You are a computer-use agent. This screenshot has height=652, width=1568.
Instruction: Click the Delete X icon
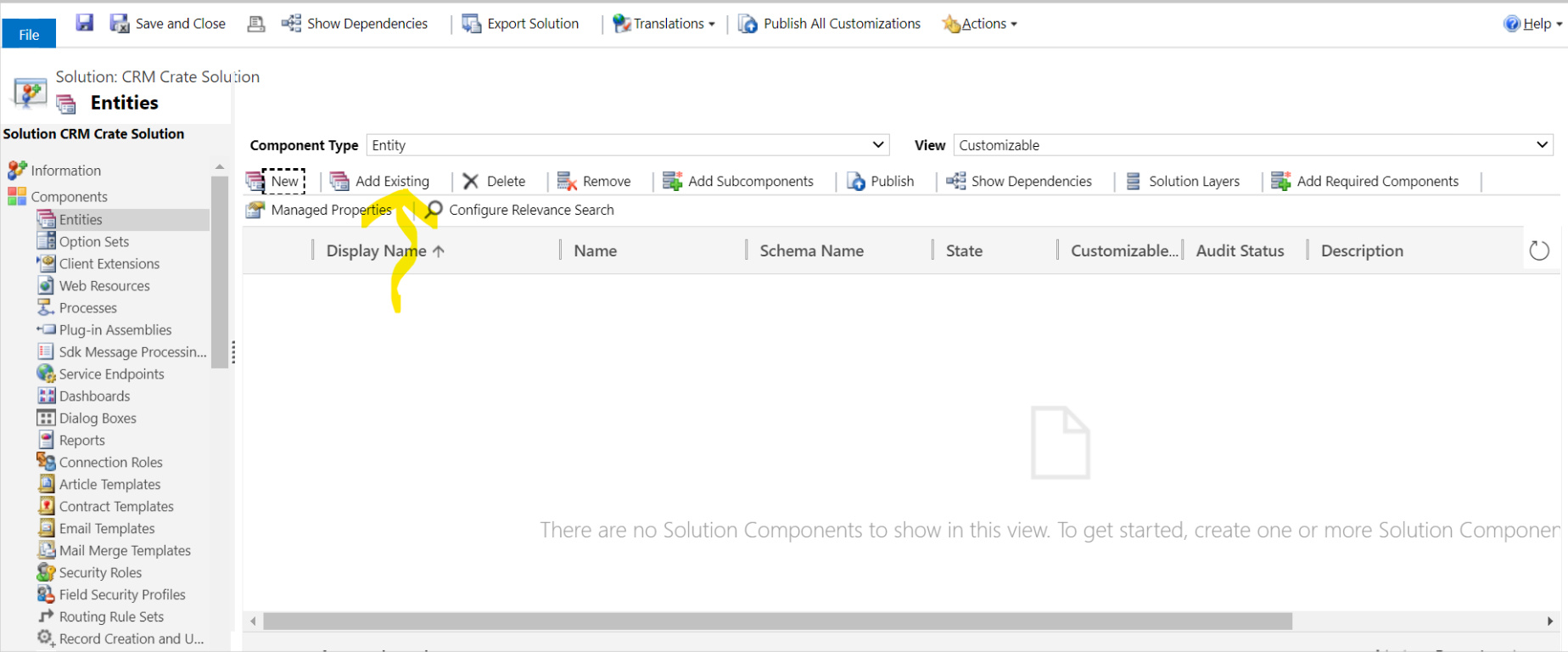pos(471,181)
